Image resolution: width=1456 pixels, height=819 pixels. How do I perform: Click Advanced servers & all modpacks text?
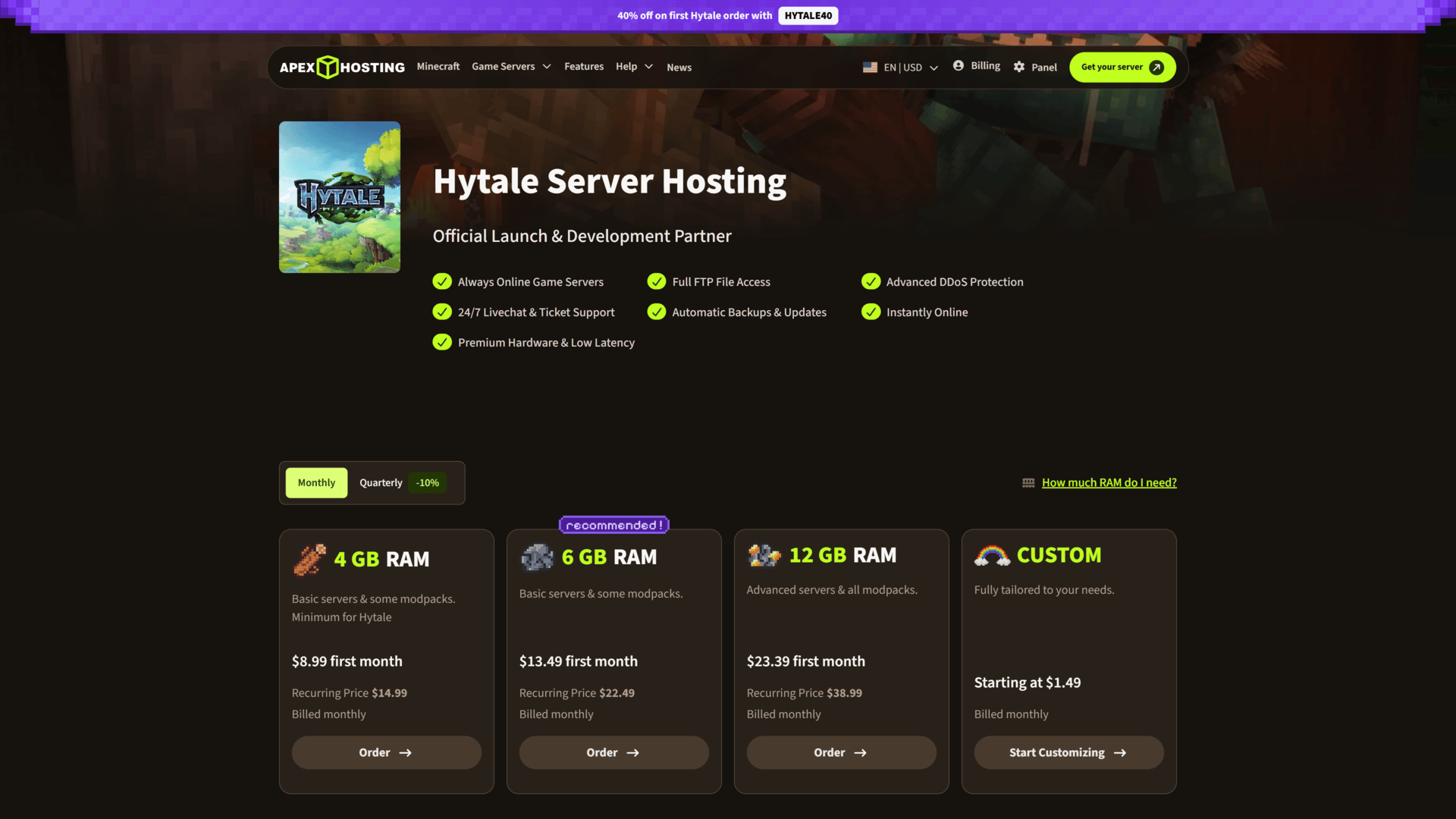[x=832, y=590]
